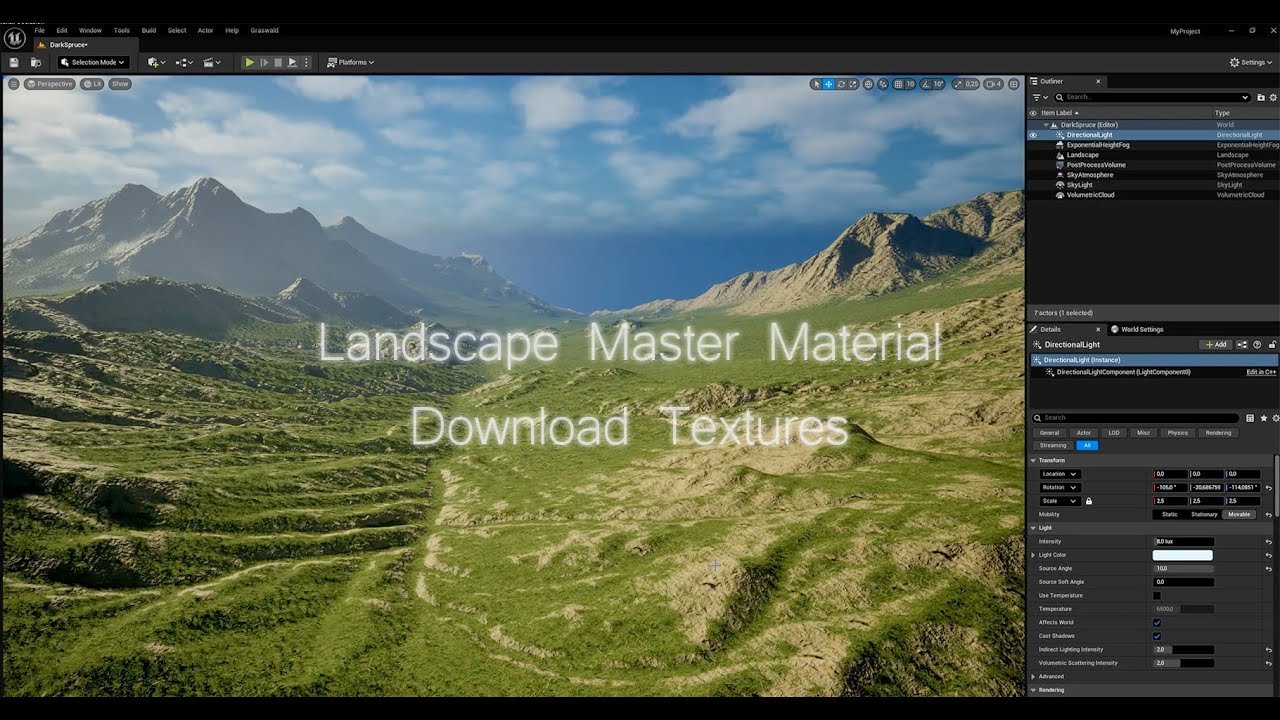1280x720 pixels.
Task: Click the Edit in C++ link
Action: coord(1261,372)
